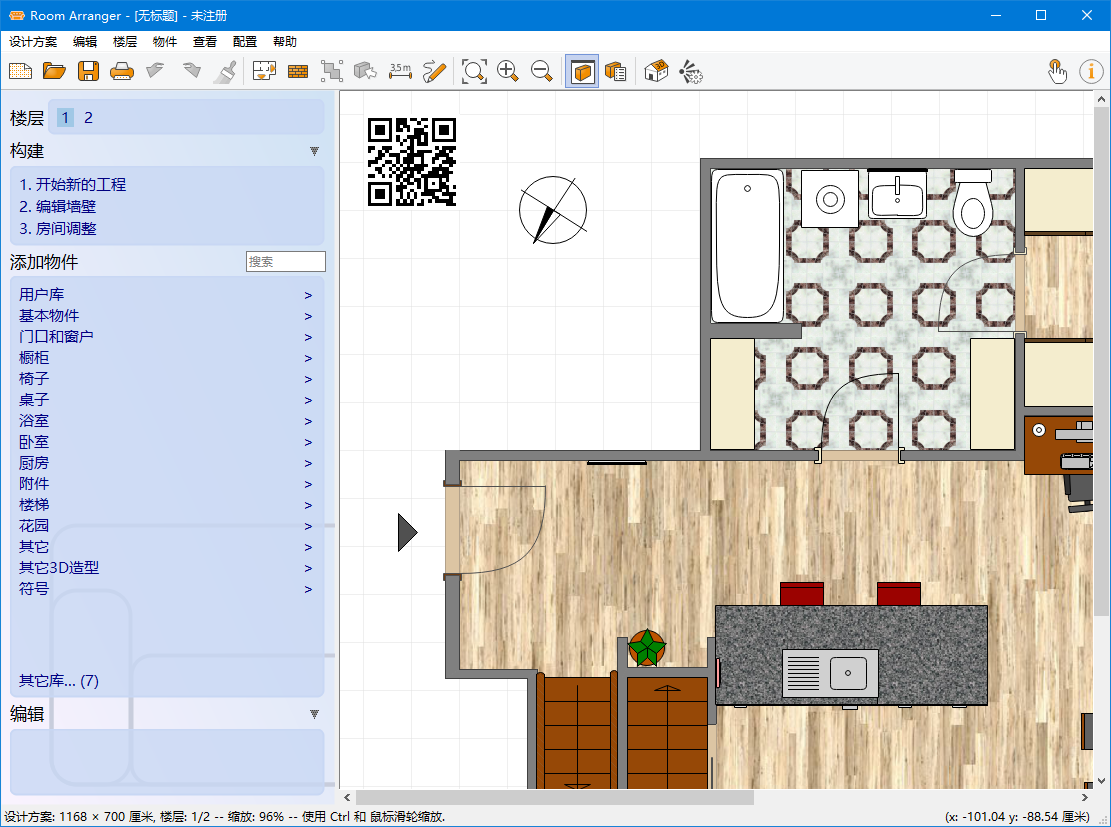Open the 3D house view icon

(x=656, y=71)
